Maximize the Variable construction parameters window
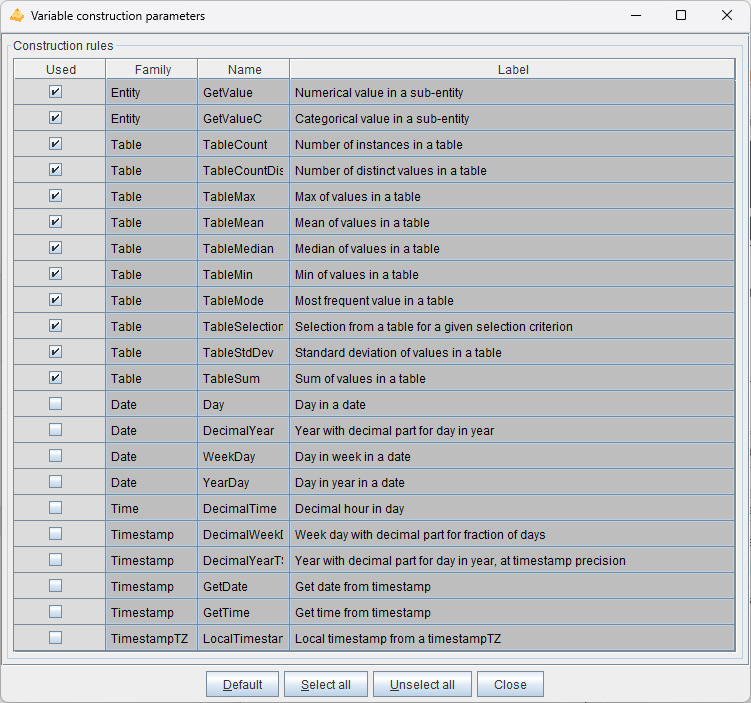This screenshot has height=703, width=751. [x=681, y=15]
